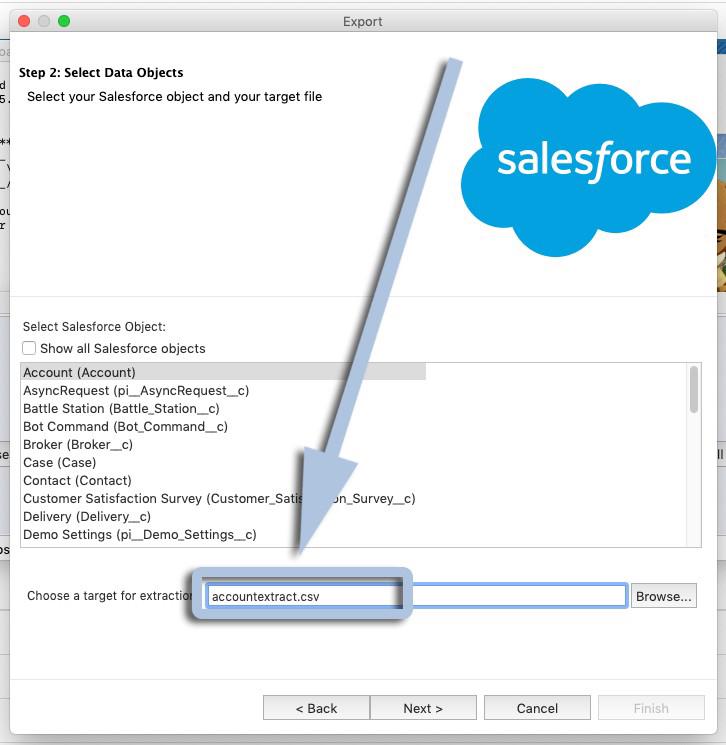
Task: Enable Show all Salesforce objects checkbox
Action: pyautogui.click(x=30, y=349)
